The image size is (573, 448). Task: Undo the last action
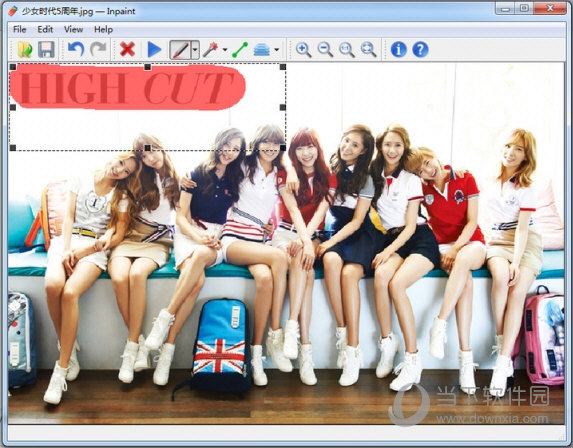click(x=76, y=49)
